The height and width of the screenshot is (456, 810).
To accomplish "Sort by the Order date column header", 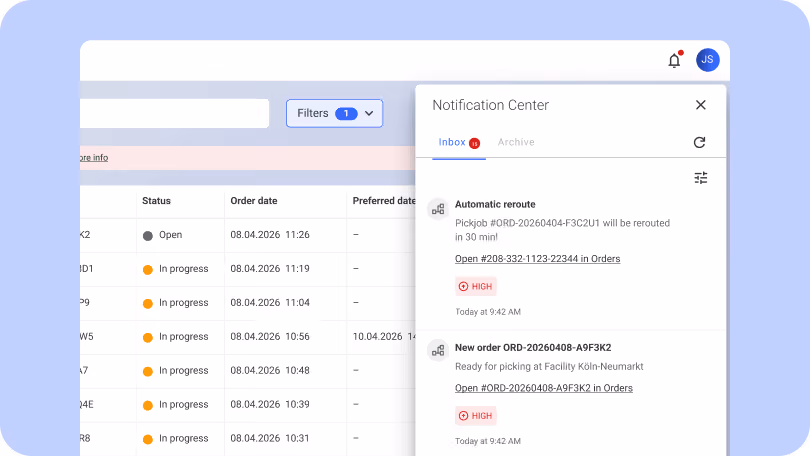I will pos(254,201).
